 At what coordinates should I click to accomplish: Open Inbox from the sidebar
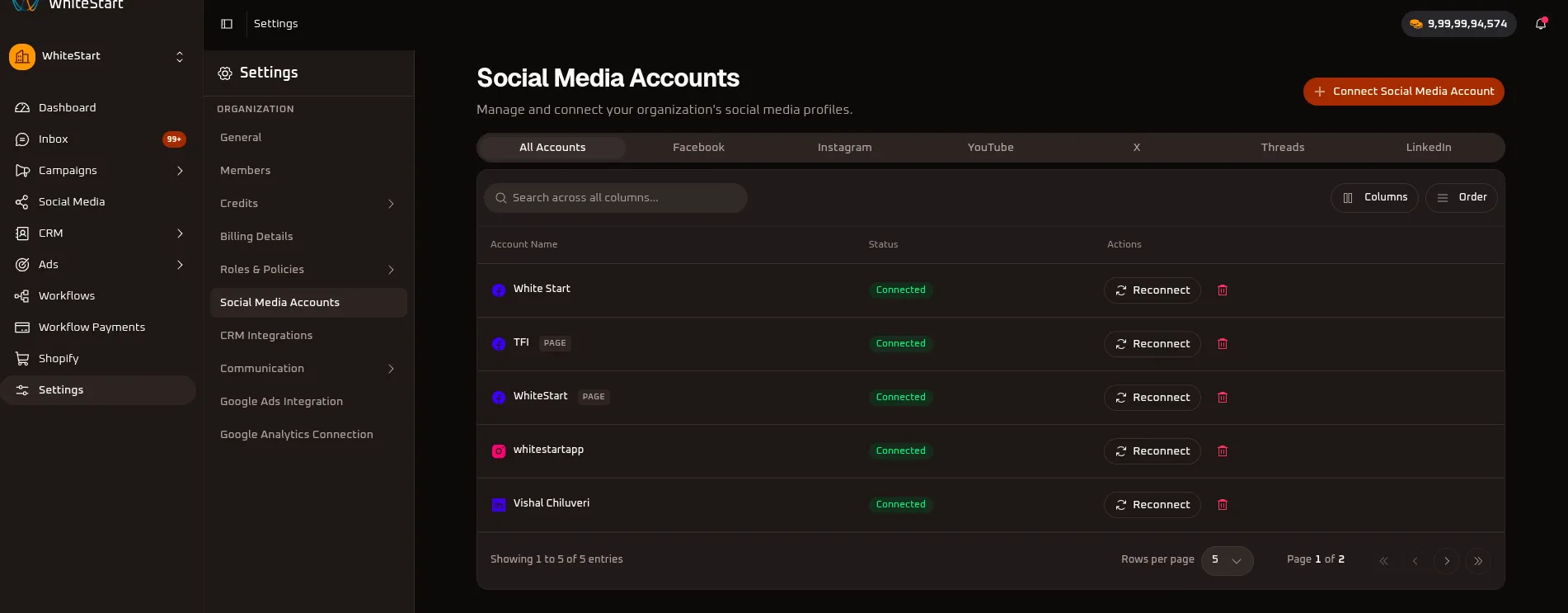coord(98,139)
